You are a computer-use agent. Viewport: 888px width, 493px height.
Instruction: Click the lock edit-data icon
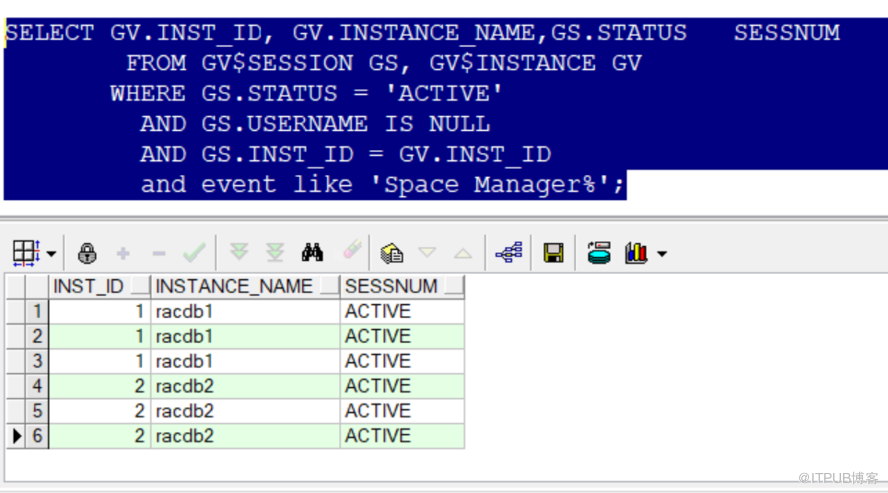pyautogui.click(x=87, y=253)
